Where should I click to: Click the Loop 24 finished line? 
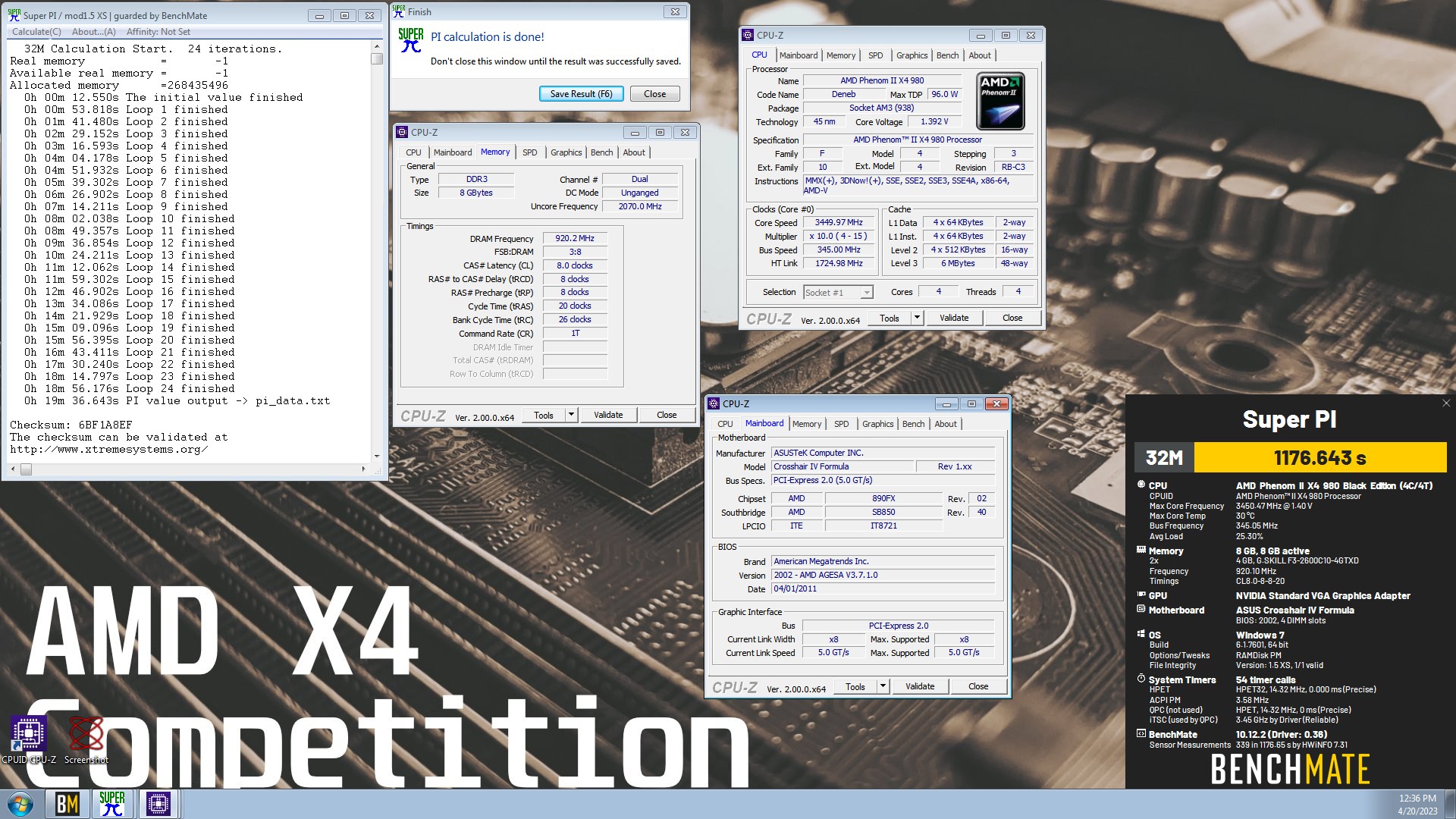(x=129, y=388)
